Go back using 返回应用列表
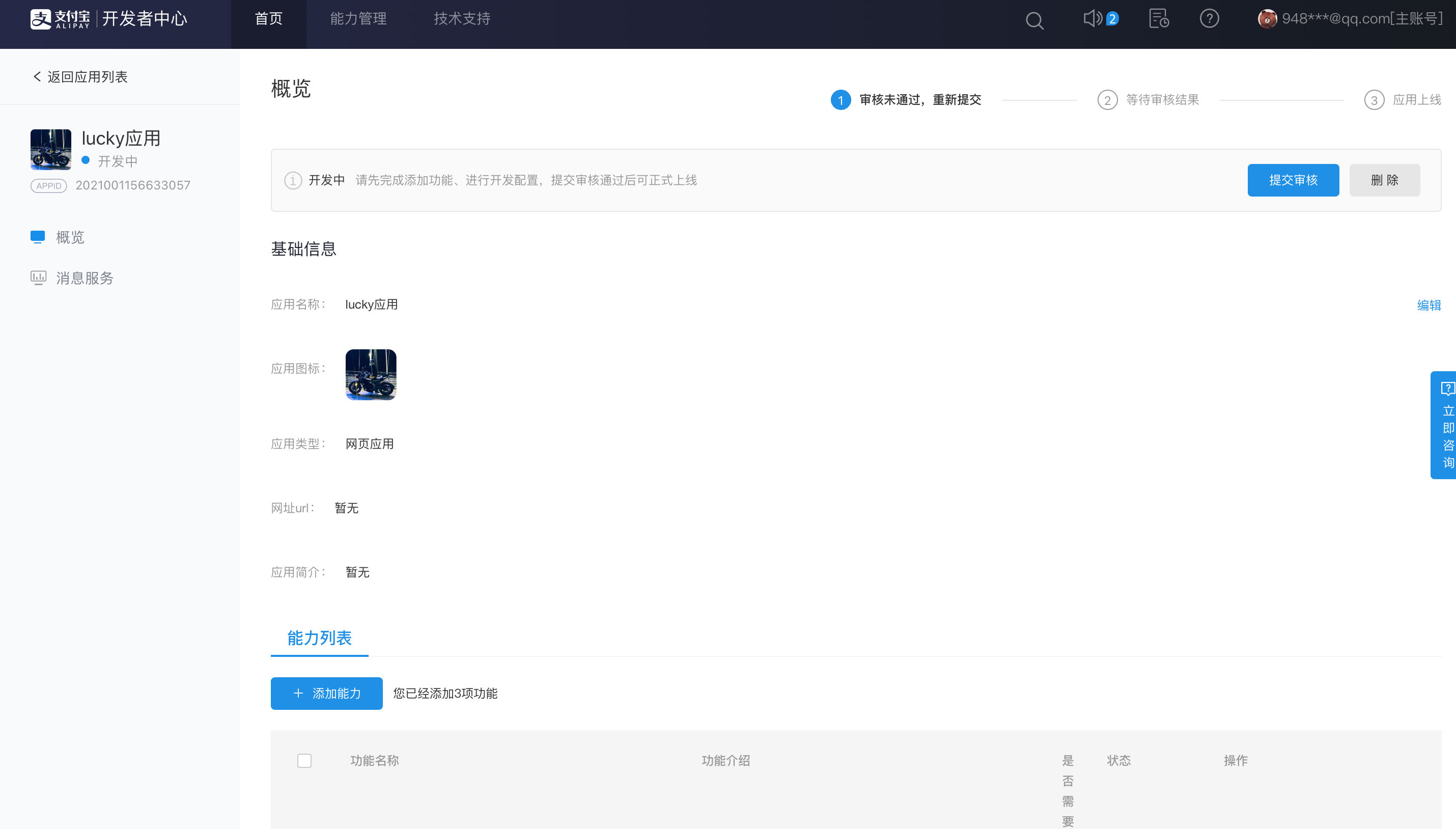The height and width of the screenshot is (829, 1456). coord(79,76)
